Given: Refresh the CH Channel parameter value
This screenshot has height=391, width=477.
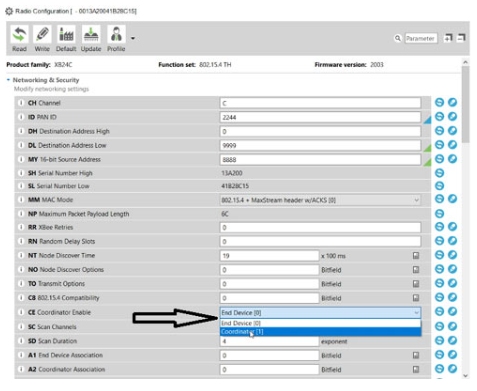Looking at the screenshot, I should click(x=439, y=102).
